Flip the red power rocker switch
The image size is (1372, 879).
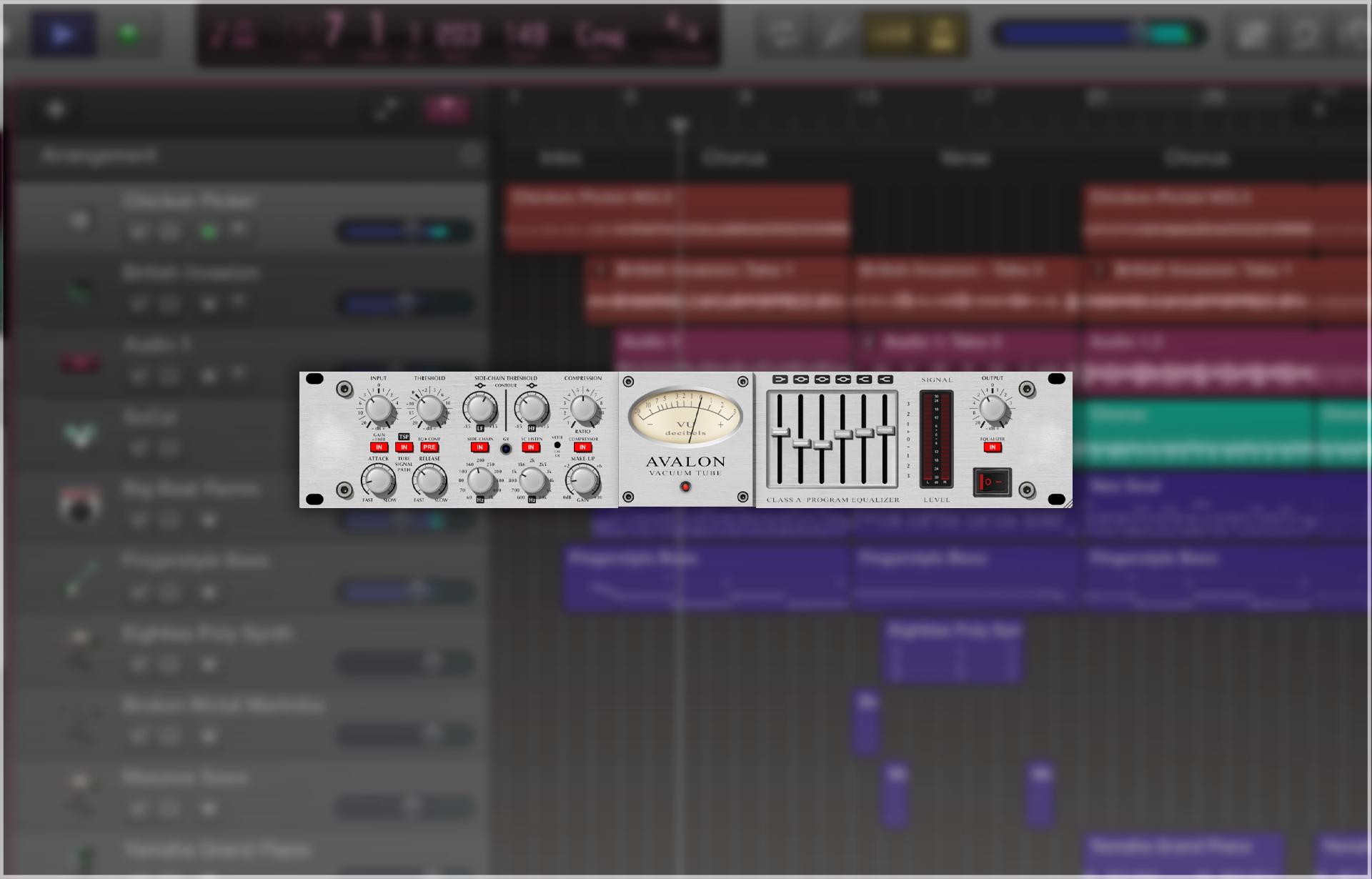click(x=992, y=482)
